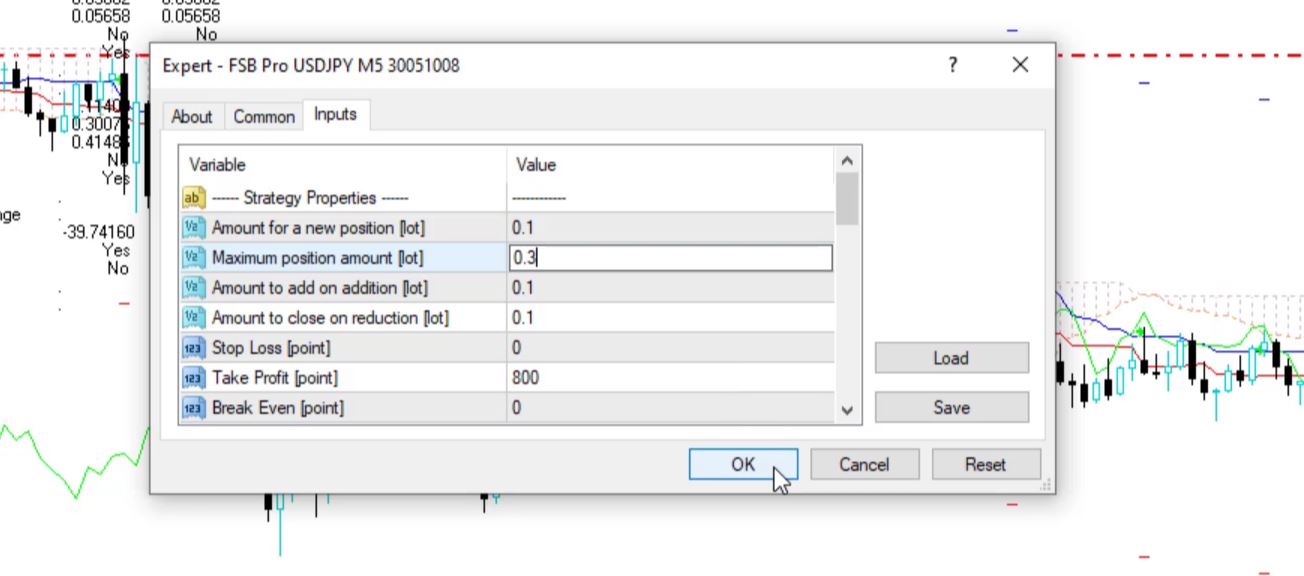Viewport: 1304px width, 576px height.
Task: Click the Stop Loss integer type icon
Action: coord(194,348)
